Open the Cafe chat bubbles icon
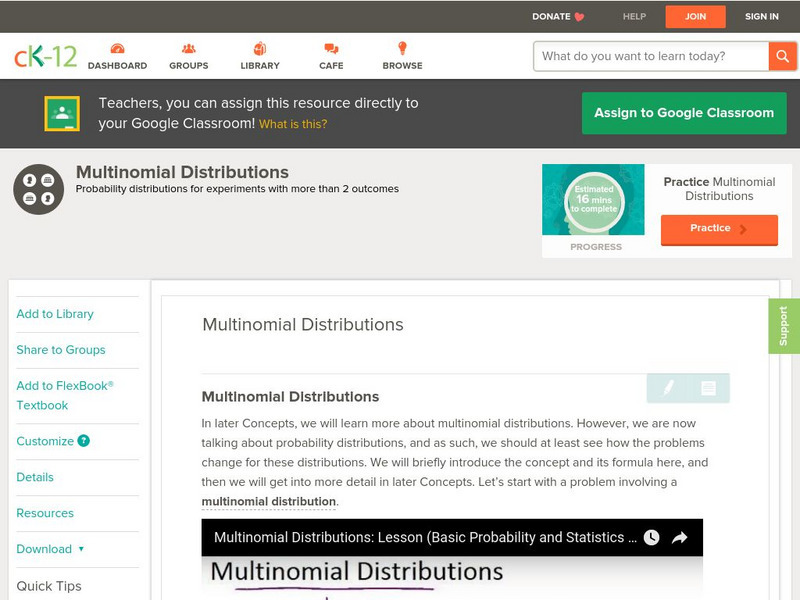The height and width of the screenshot is (600, 800). click(x=331, y=48)
